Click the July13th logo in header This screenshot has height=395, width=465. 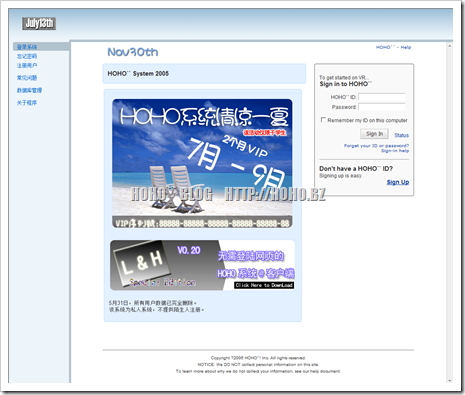(x=39, y=23)
